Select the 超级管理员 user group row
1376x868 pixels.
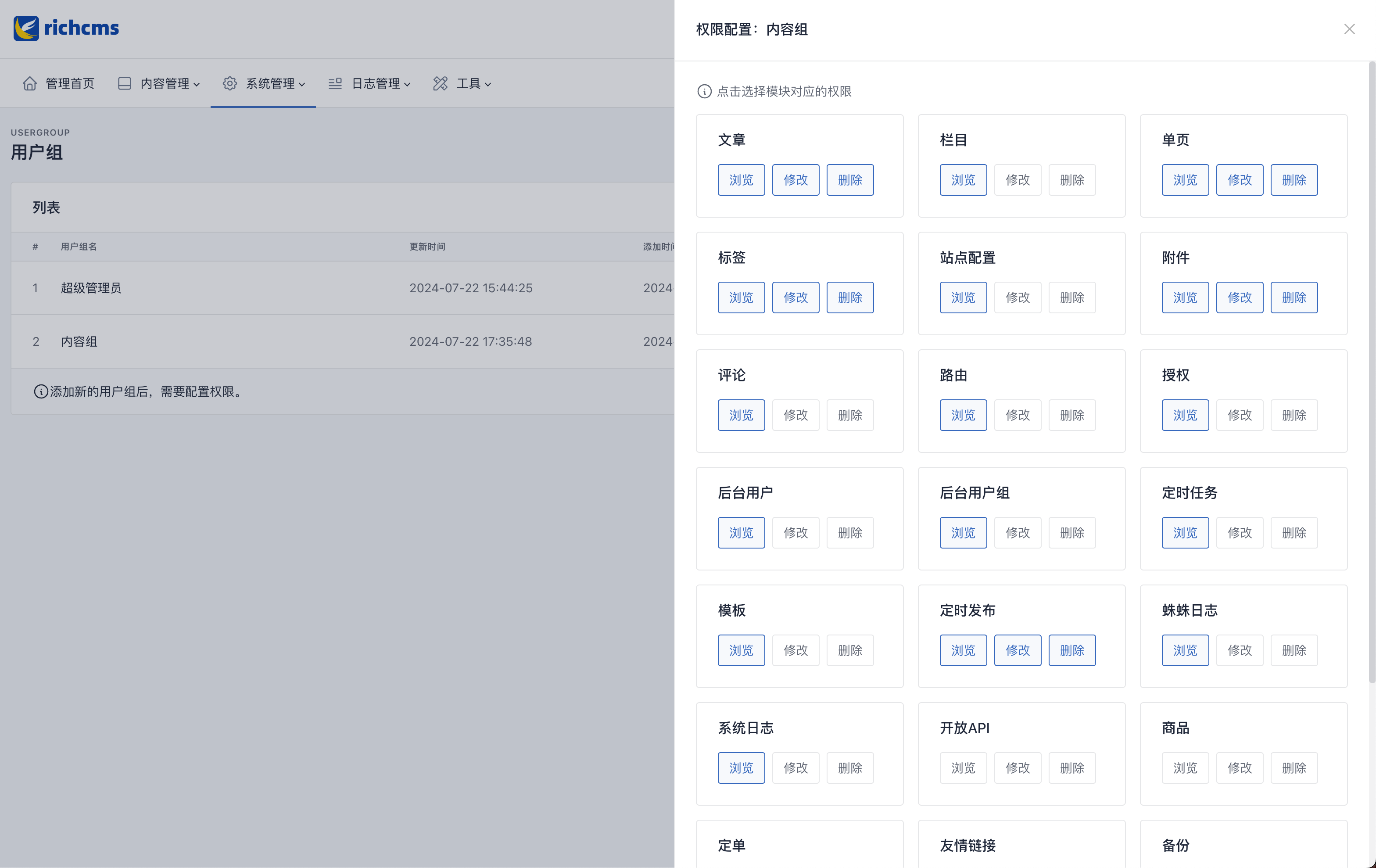tap(343, 288)
